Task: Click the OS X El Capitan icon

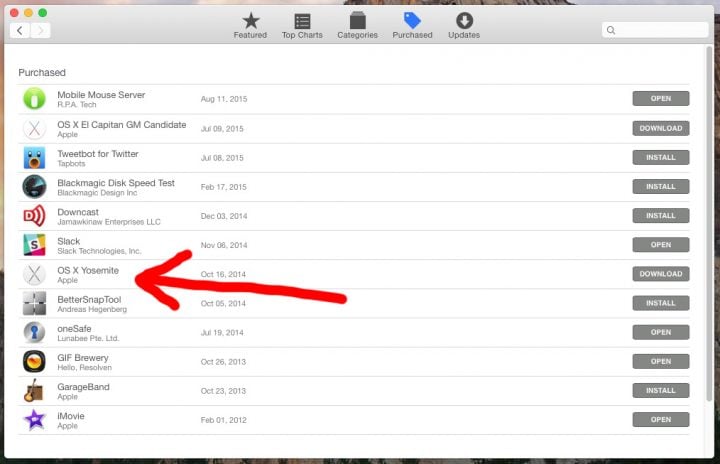Action: 34,128
